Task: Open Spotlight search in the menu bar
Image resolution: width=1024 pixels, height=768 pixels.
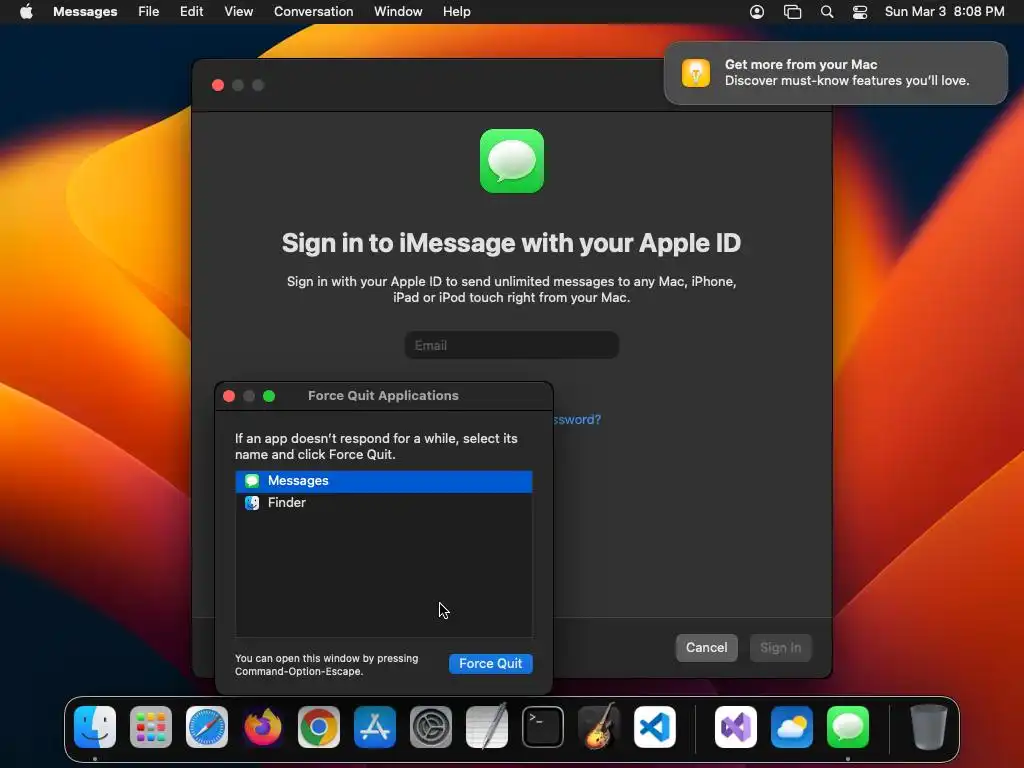Action: pos(827,12)
